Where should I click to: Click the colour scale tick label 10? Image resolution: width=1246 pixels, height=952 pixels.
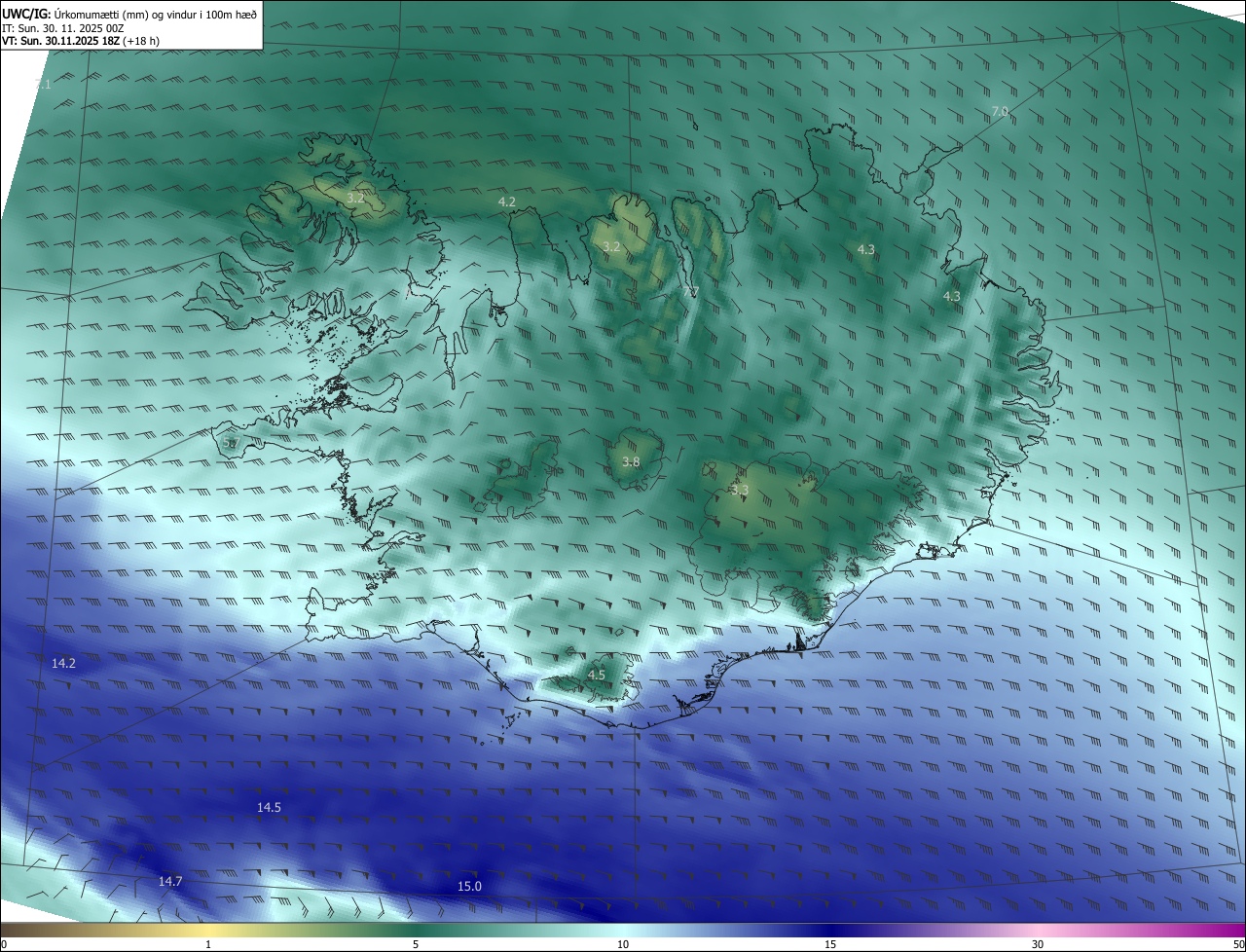point(623,944)
